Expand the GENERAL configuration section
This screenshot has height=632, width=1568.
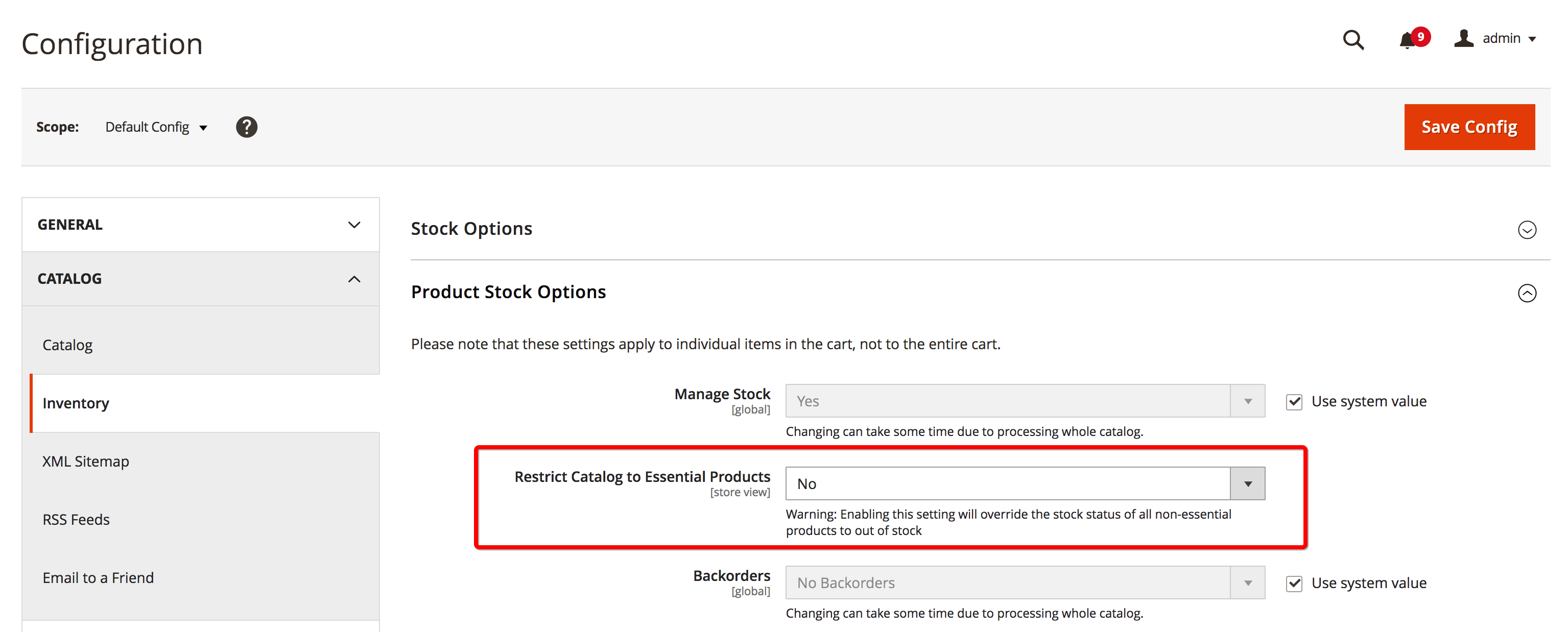point(200,225)
